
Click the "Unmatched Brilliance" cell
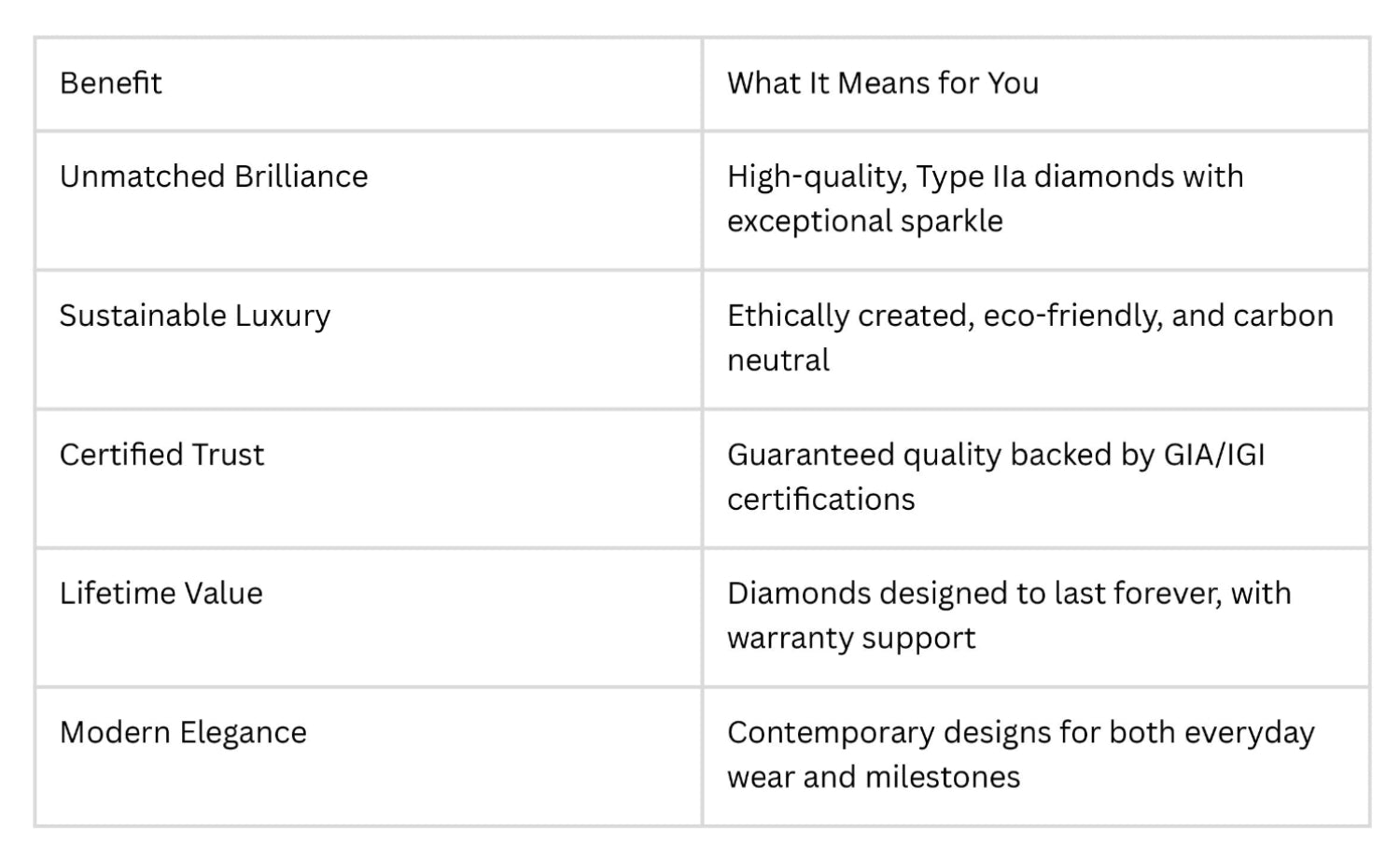(214, 176)
